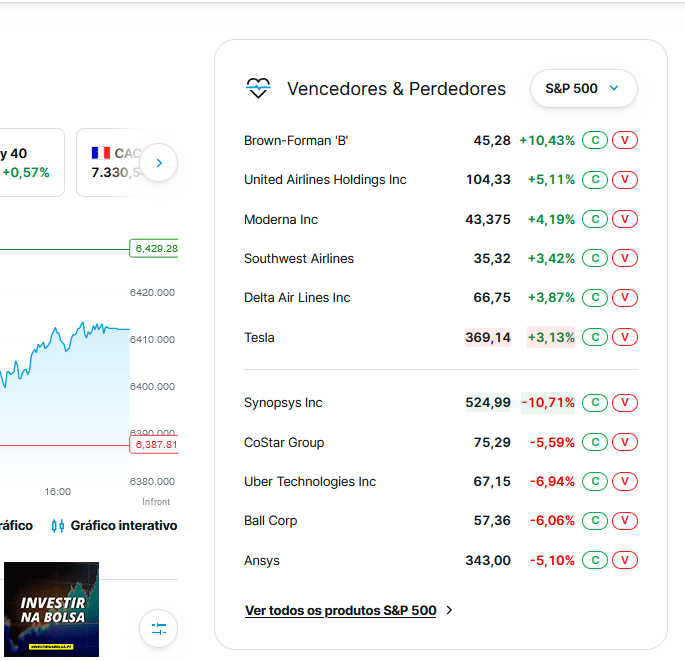Open the S&P 500 index dropdown
685x661 pixels.
(583, 88)
